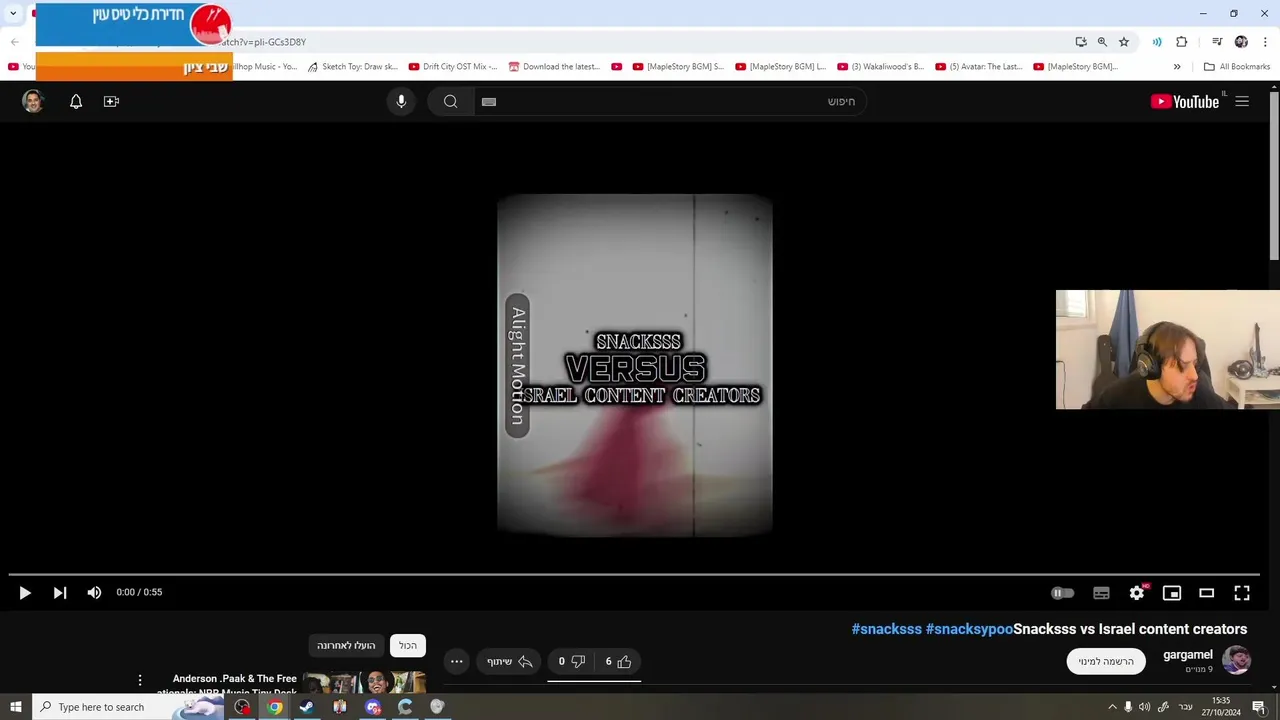1280x720 pixels.
Task: Open the YouTube hamburger guide menu
Action: click(x=1242, y=101)
